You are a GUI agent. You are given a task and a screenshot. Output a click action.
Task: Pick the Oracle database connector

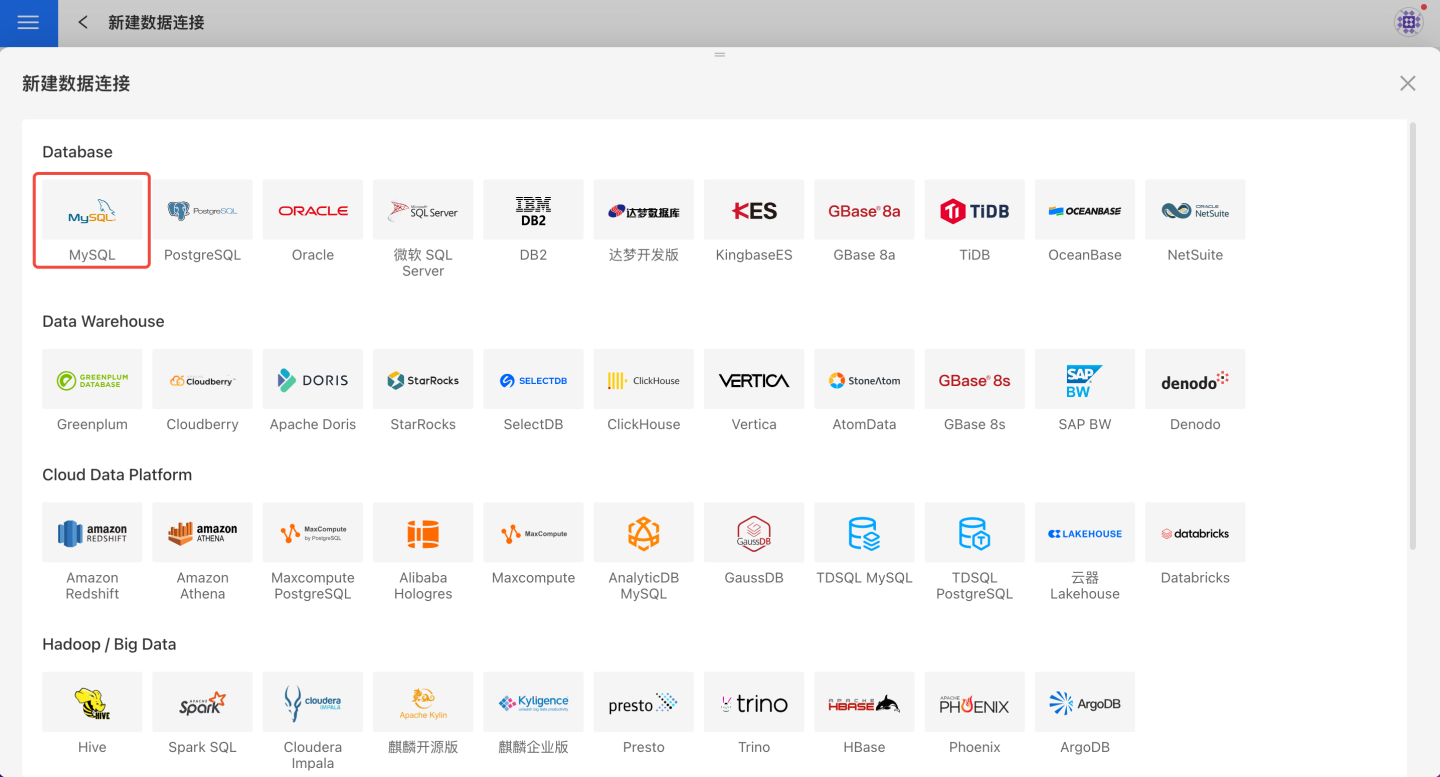click(x=313, y=211)
